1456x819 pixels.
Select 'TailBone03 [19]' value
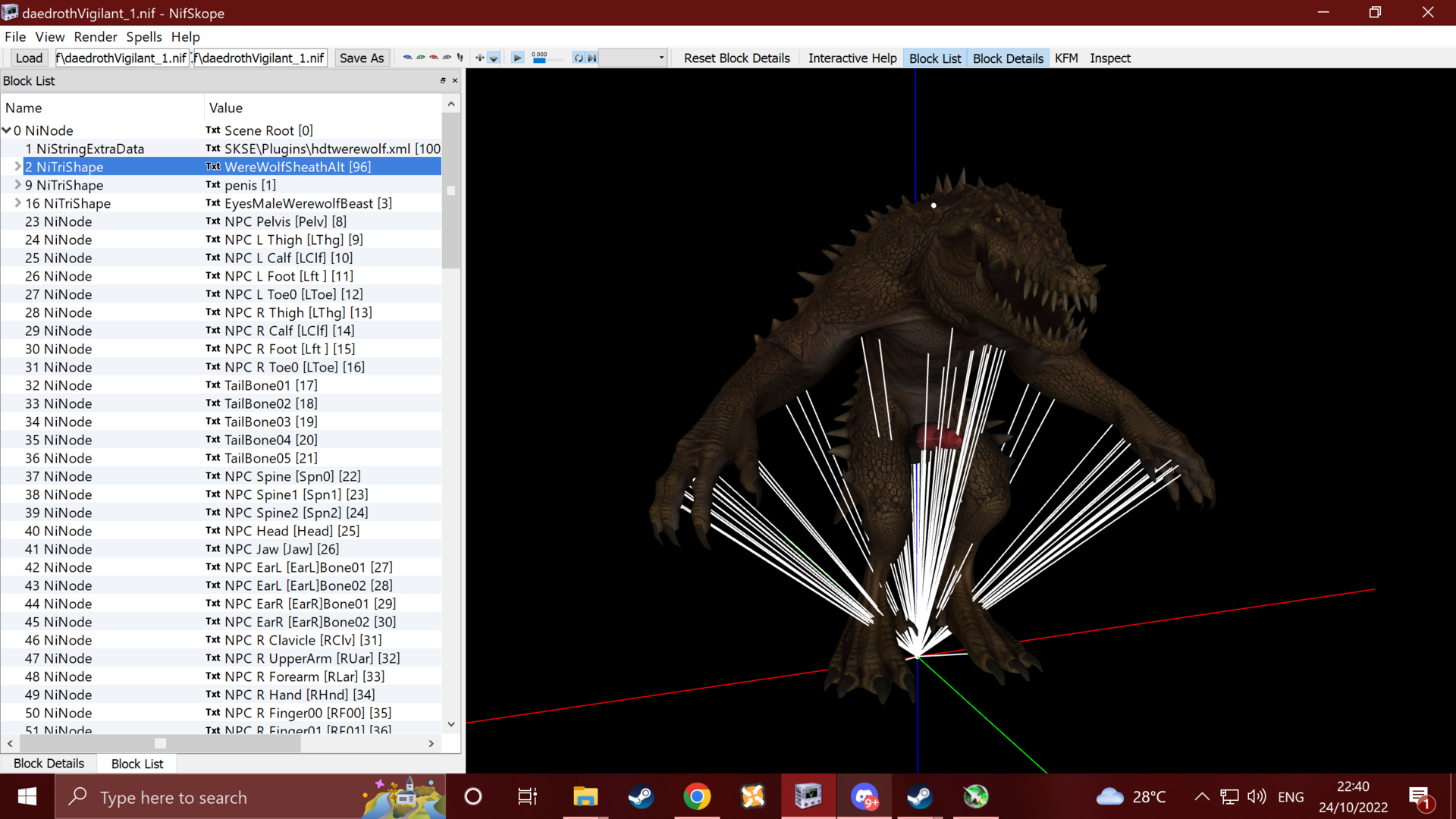[271, 422]
